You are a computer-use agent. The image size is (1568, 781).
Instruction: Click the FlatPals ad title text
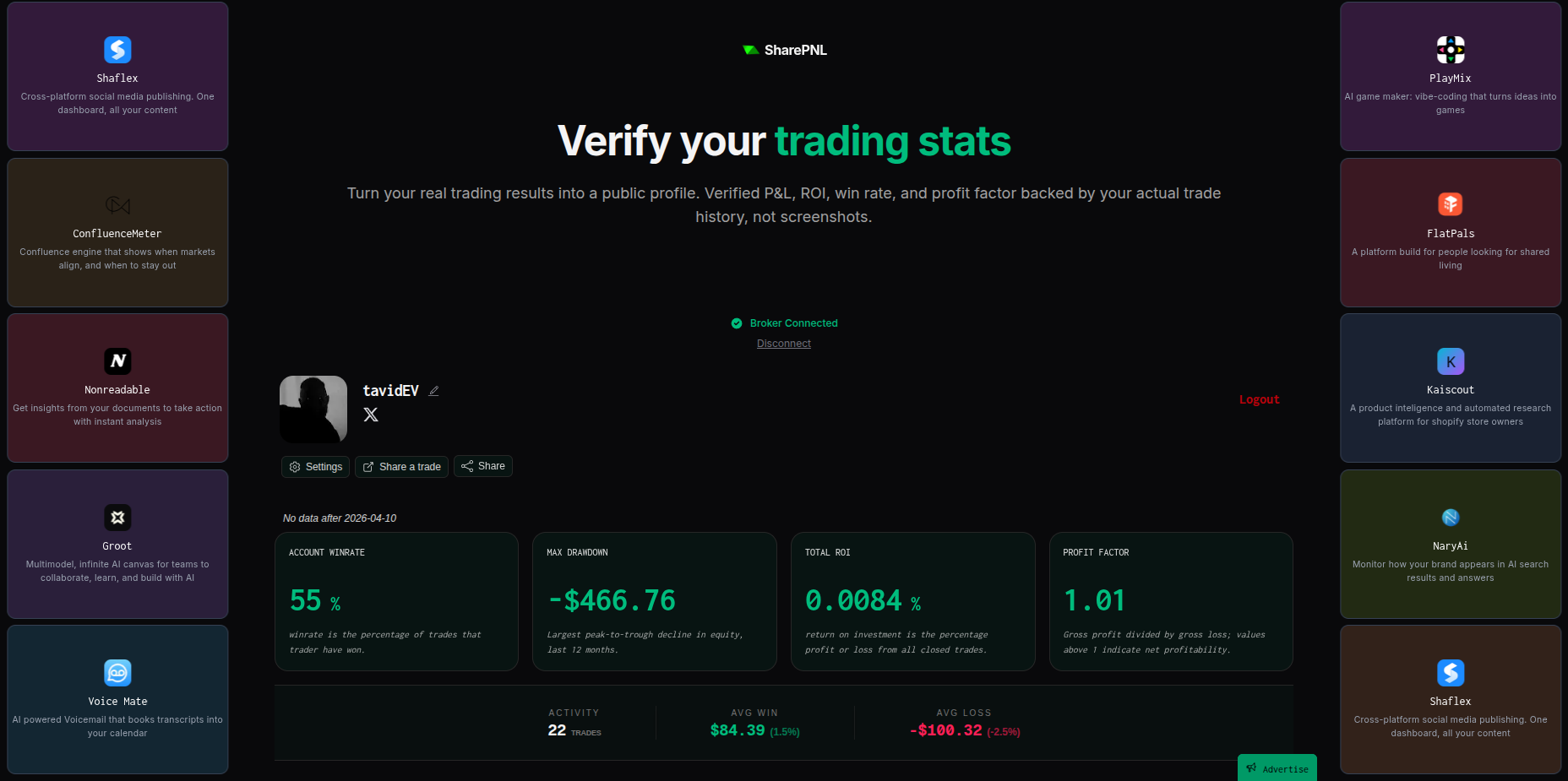[x=1451, y=234]
